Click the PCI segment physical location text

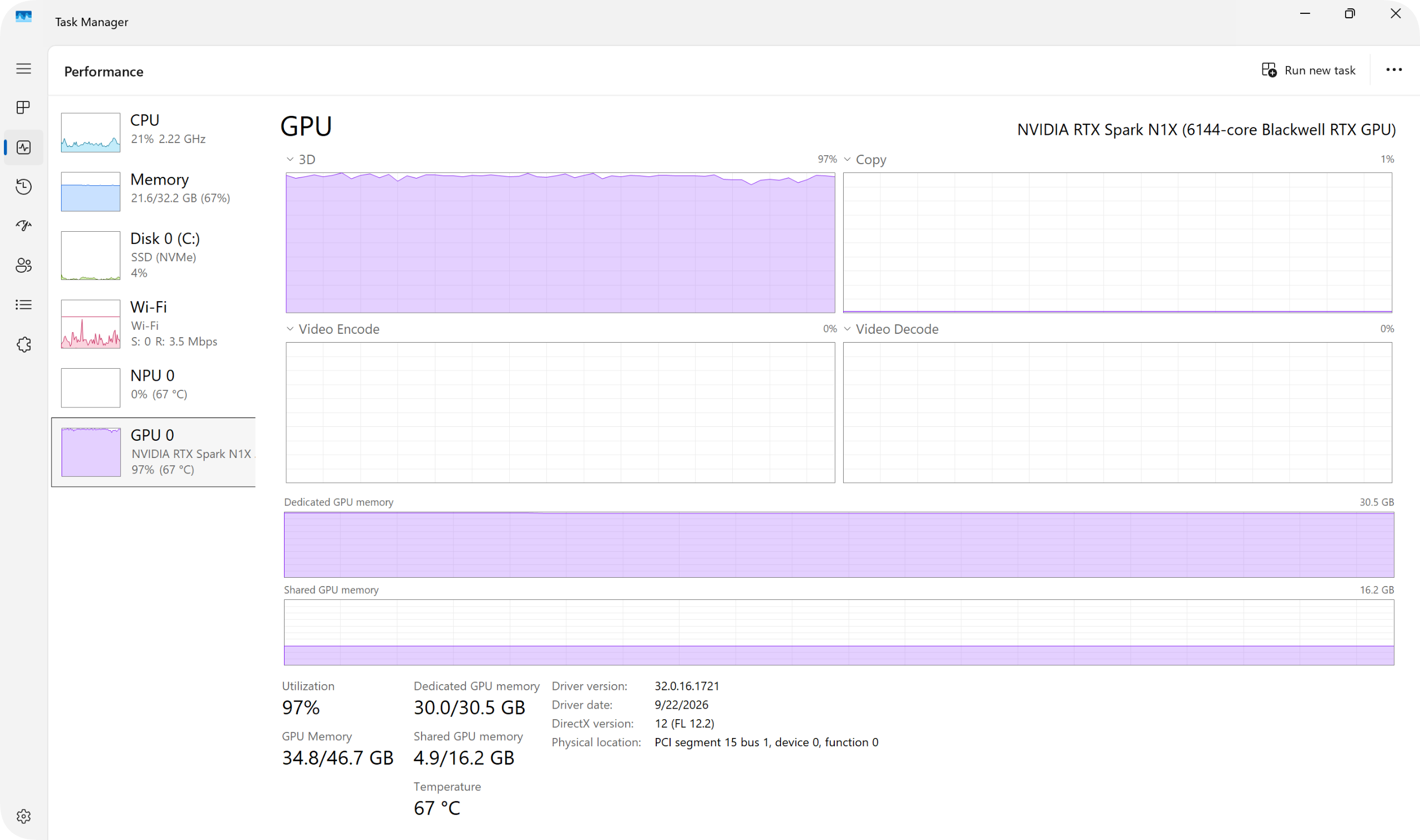tap(766, 742)
